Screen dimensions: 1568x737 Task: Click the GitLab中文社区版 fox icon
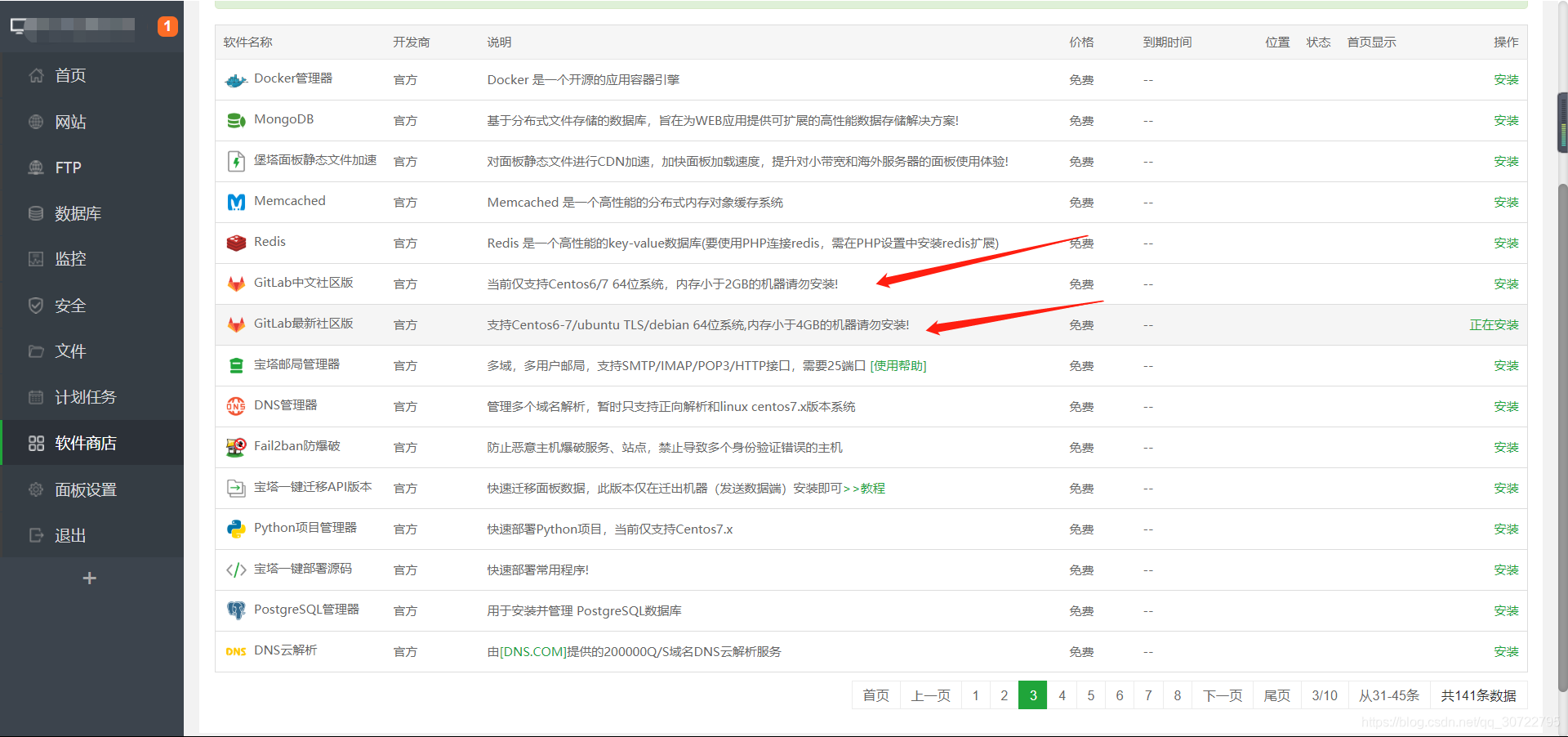pyautogui.click(x=236, y=284)
